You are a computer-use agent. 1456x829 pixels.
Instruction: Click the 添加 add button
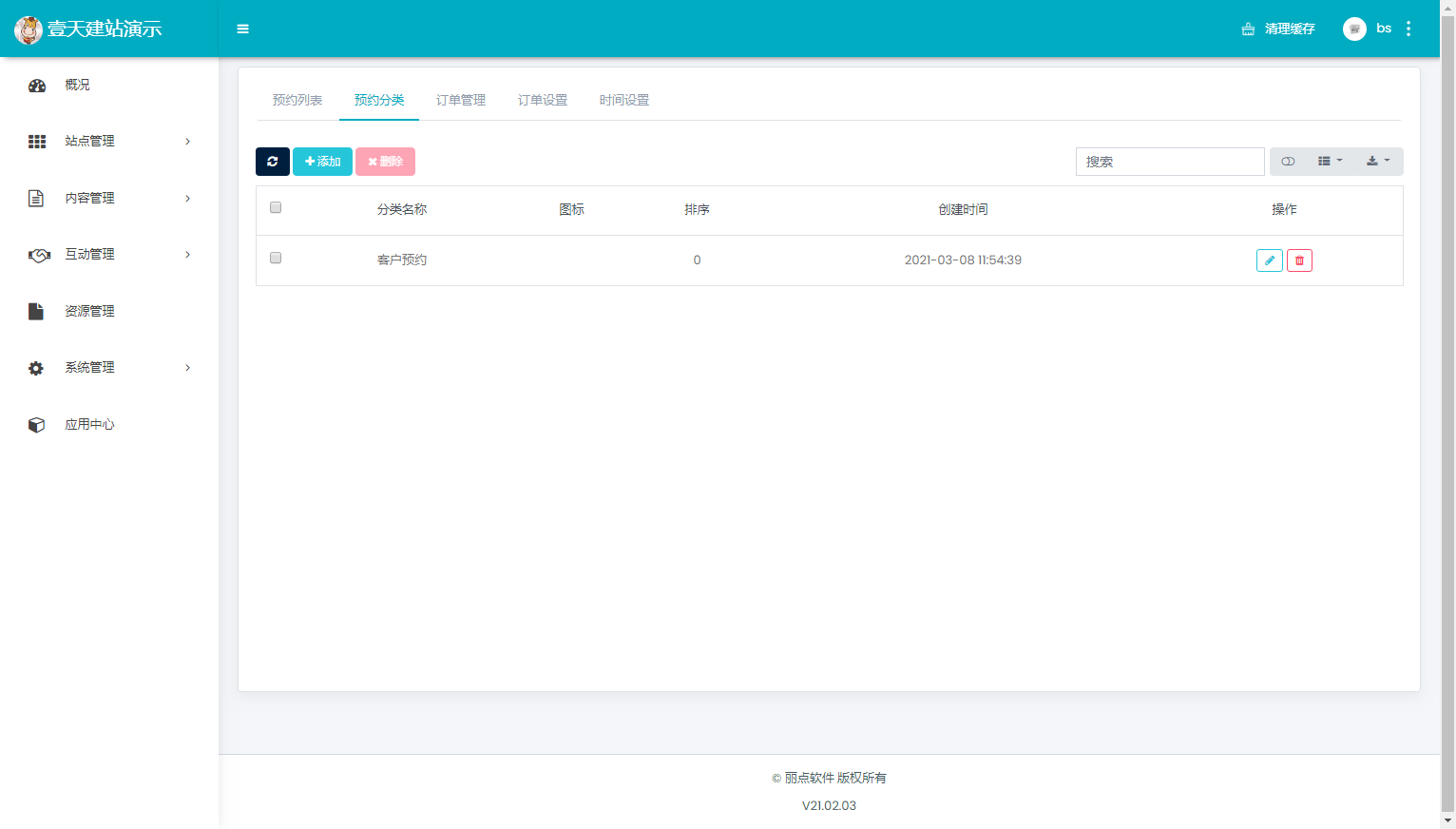click(x=322, y=162)
